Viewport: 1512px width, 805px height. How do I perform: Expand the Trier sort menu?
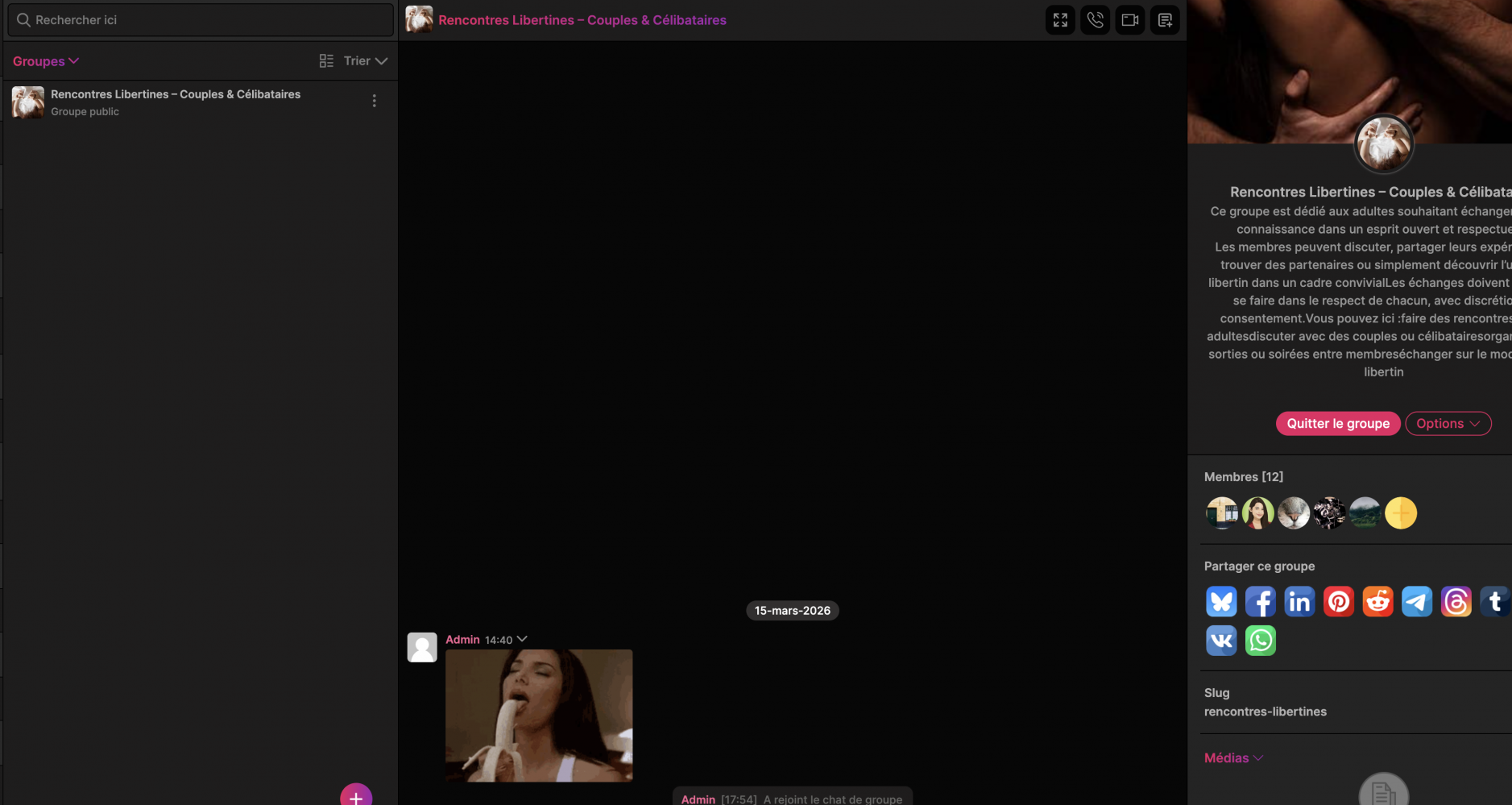coord(366,61)
